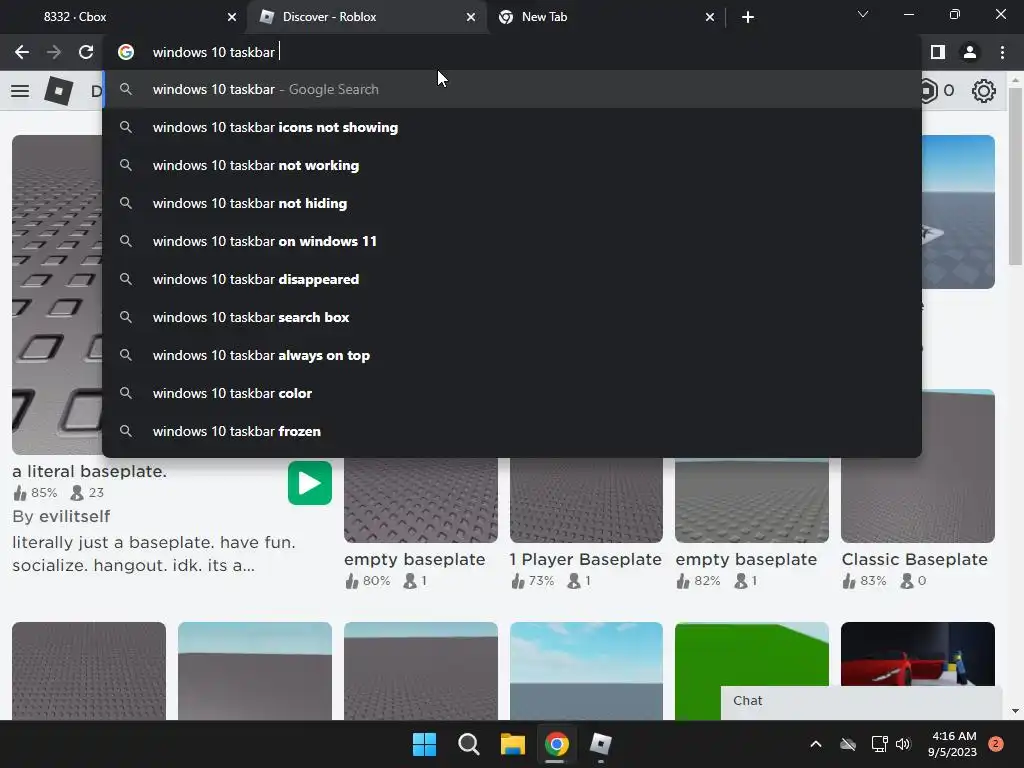This screenshot has width=1024, height=768.
Task: Open 'a literal baseplate.' game title
Action: (89, 472)
